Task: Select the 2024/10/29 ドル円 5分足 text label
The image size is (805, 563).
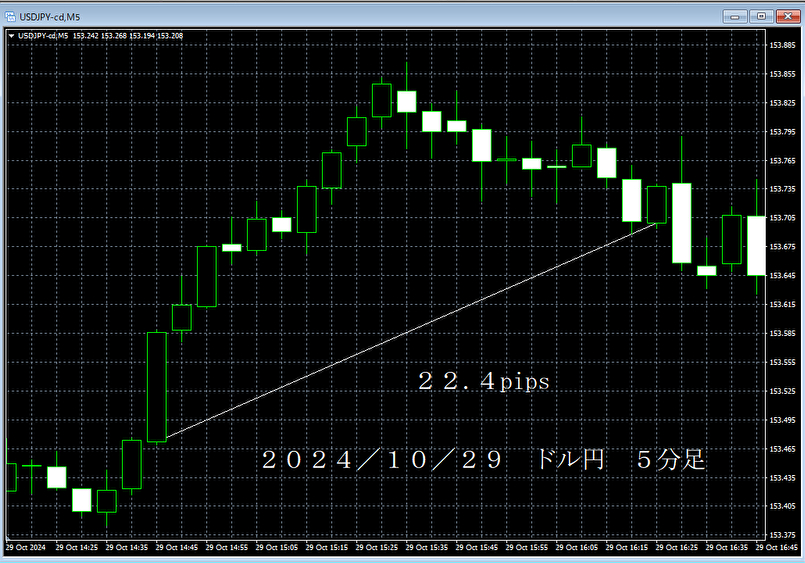Action: [x=483, y=459]
